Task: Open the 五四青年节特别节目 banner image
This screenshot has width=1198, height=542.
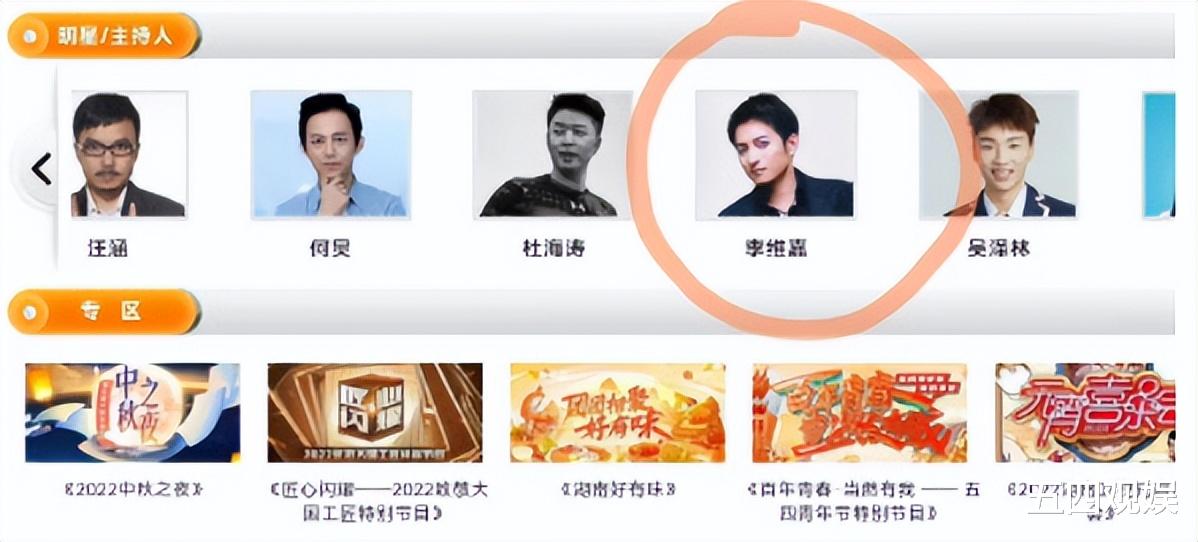Action: (x=860, y=413)
